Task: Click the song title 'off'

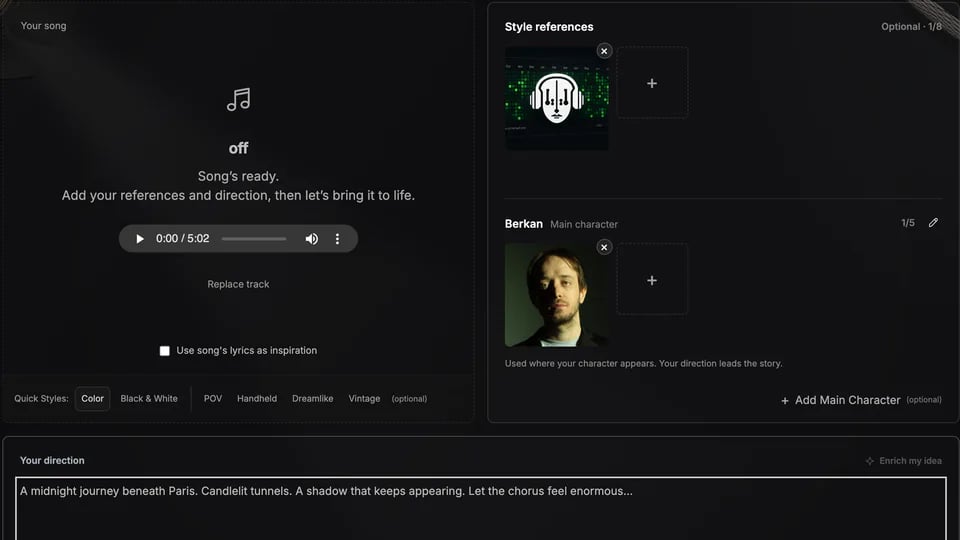Action: coord(238,148)
